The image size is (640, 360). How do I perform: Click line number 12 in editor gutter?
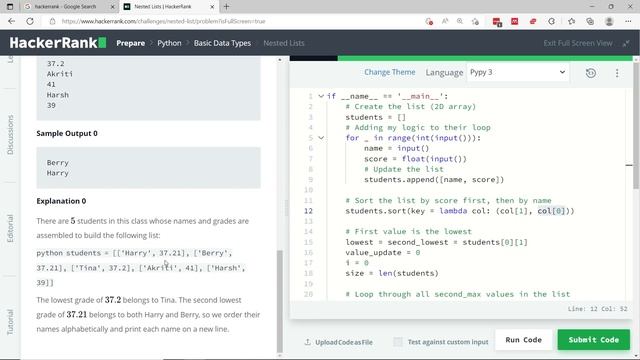tap(308, 211)
